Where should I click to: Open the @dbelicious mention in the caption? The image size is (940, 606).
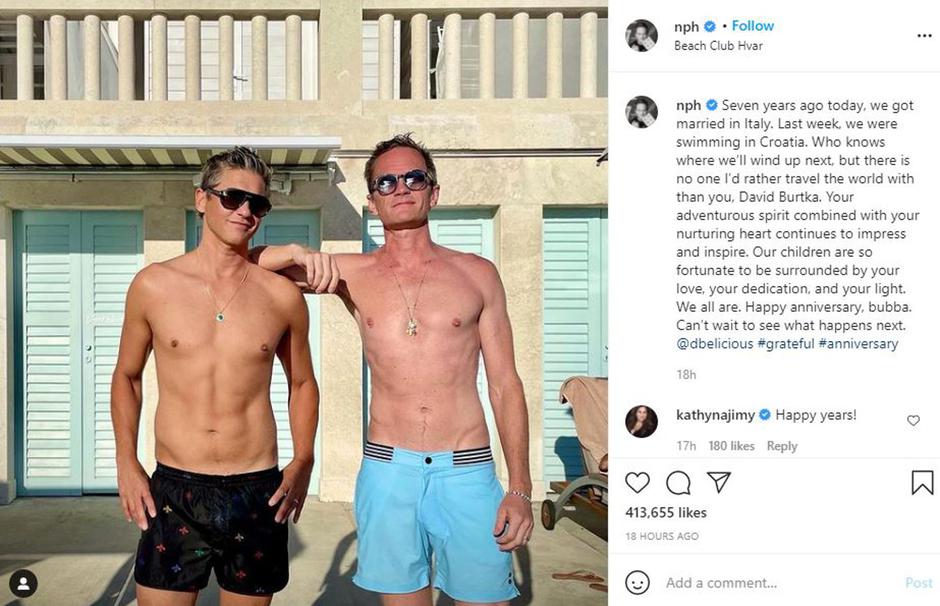(714, 344)
